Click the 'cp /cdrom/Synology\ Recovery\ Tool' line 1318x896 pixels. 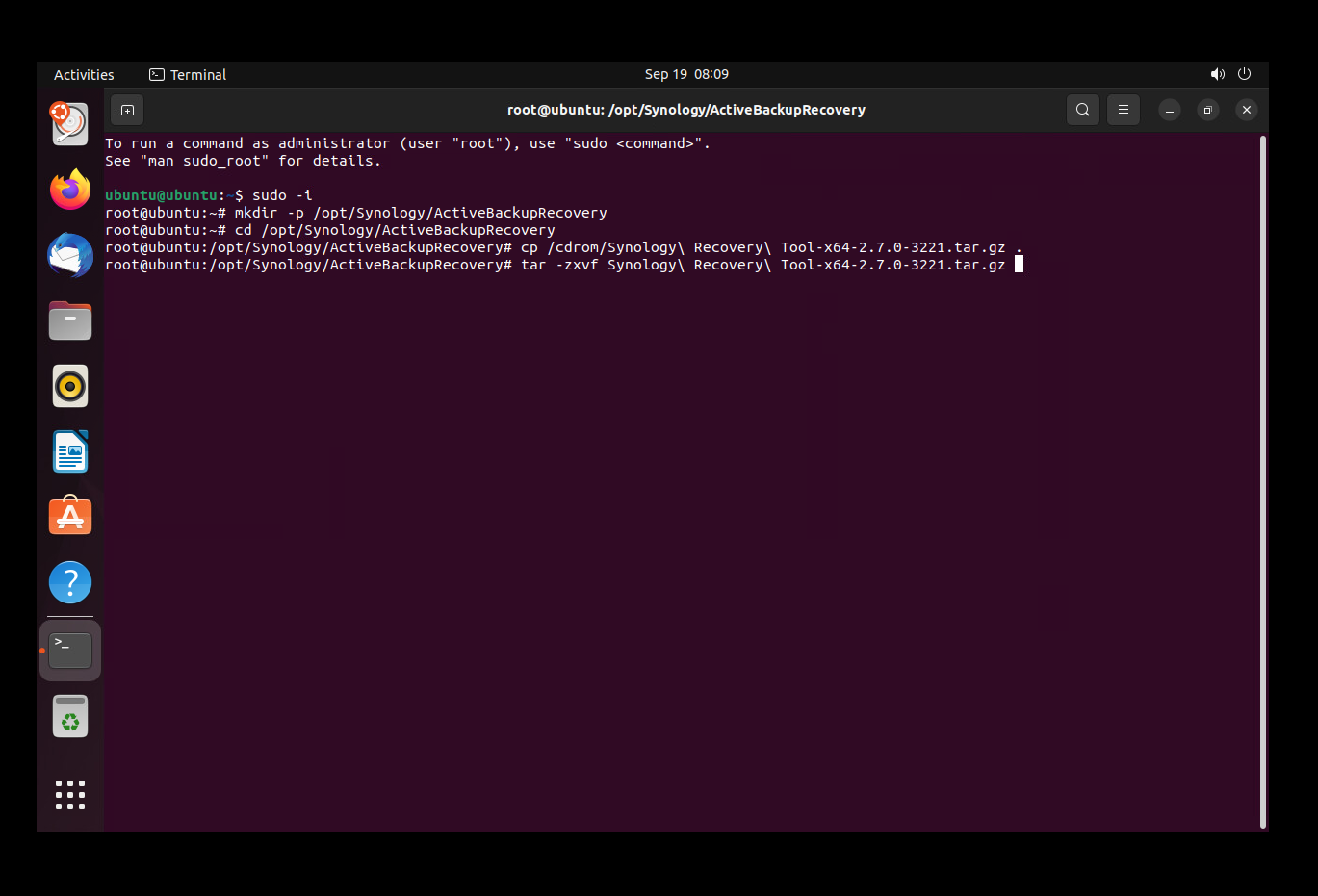click(x=563, y=247)
